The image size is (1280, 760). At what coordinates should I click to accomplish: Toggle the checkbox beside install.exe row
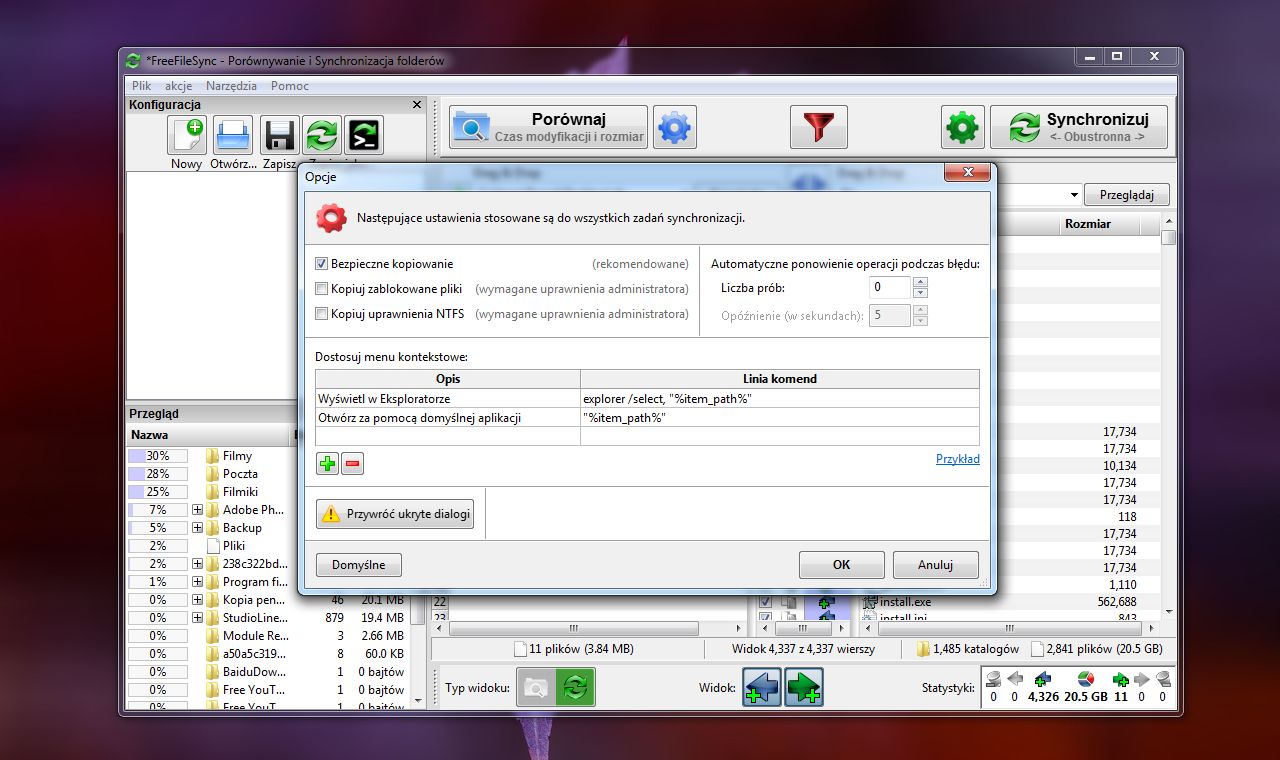[766, 602]
